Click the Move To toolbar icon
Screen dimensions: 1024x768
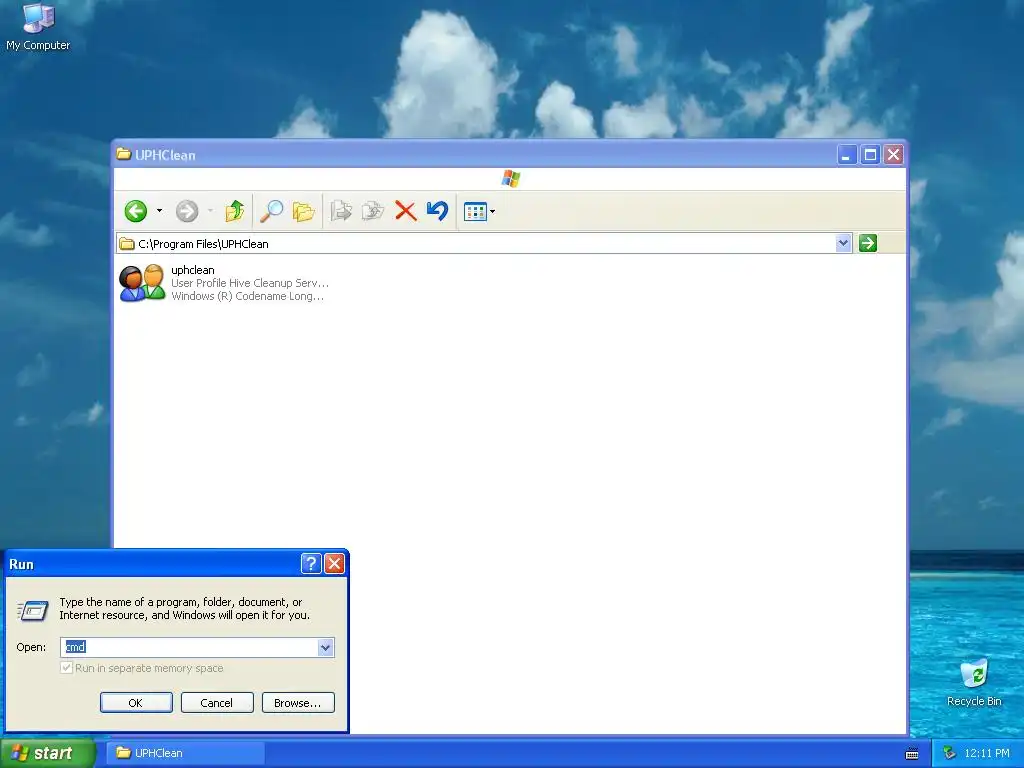pyautogui.click(x=341, y=211)
